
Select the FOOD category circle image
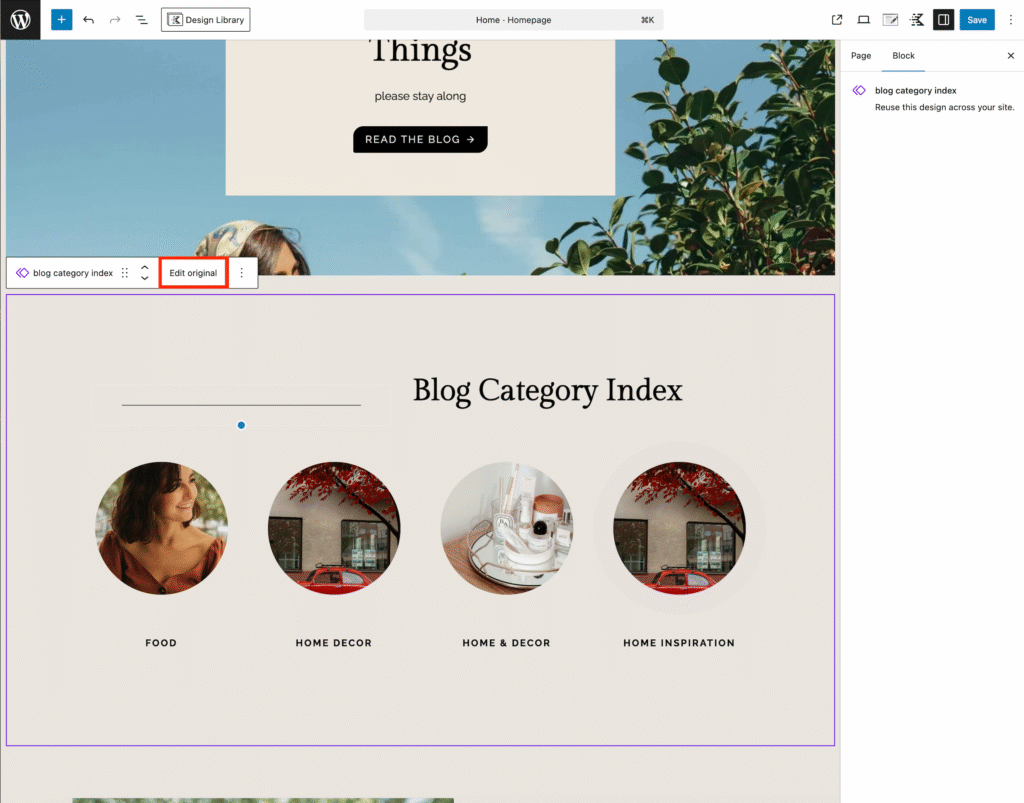tap(161, 528)
